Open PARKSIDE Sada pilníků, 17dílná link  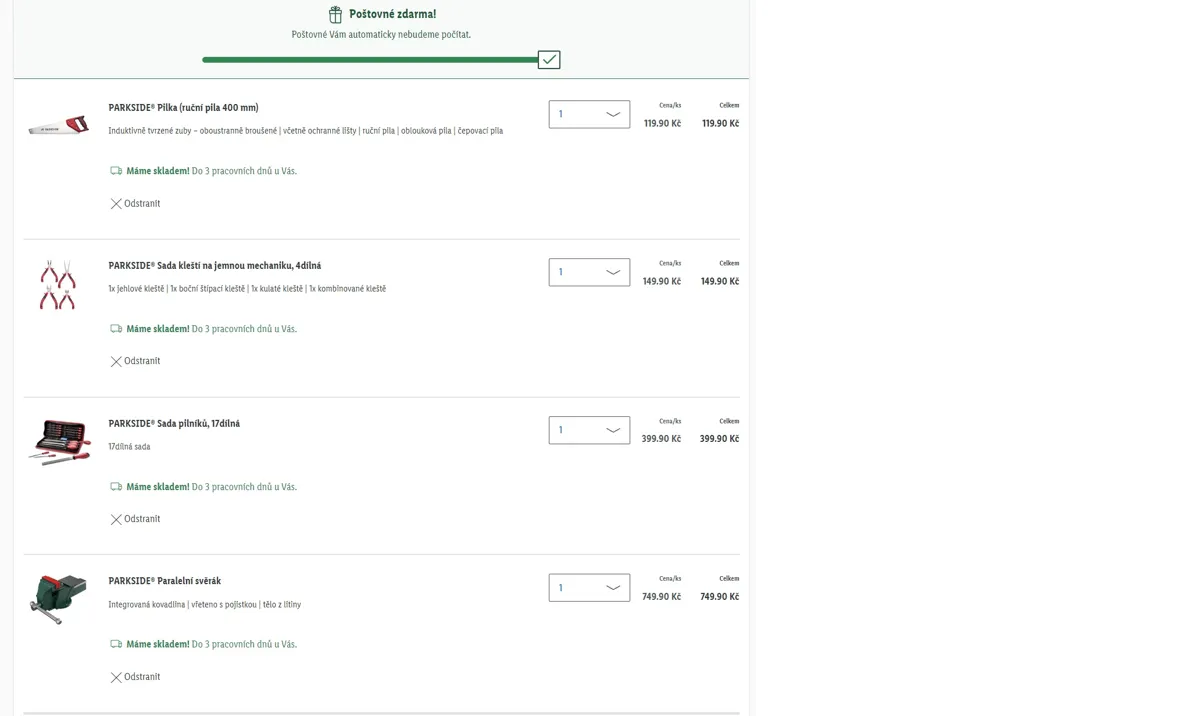pos(174,424)
